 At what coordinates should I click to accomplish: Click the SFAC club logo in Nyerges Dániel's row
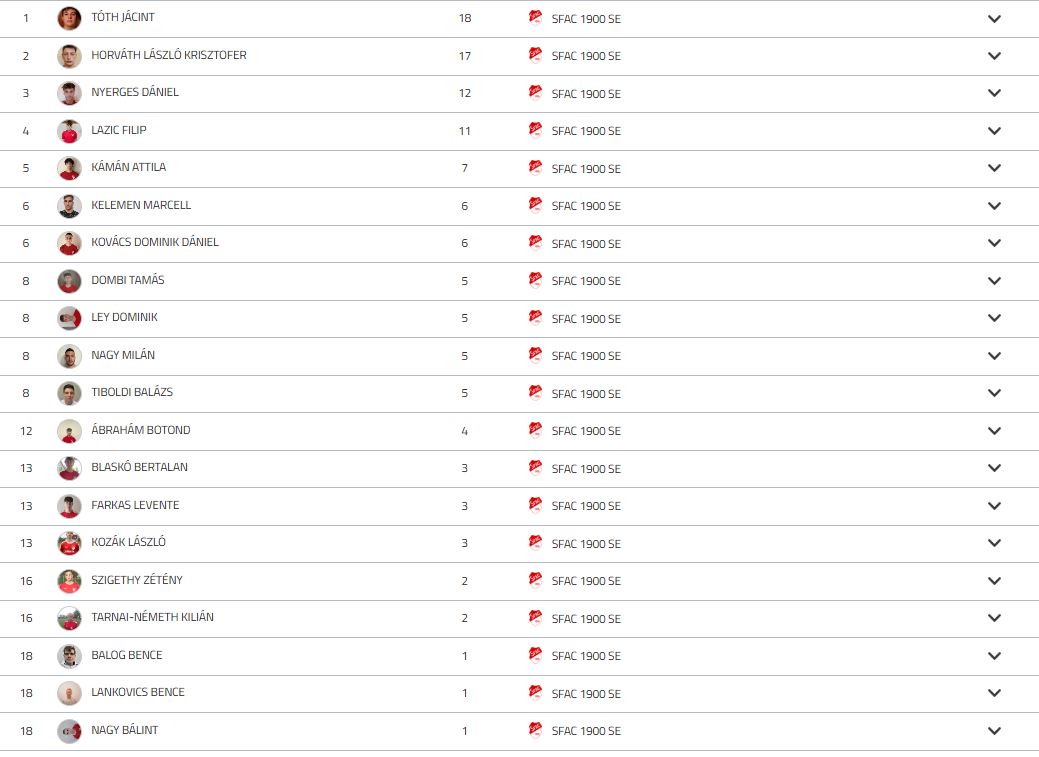click(x=535, y=93)
